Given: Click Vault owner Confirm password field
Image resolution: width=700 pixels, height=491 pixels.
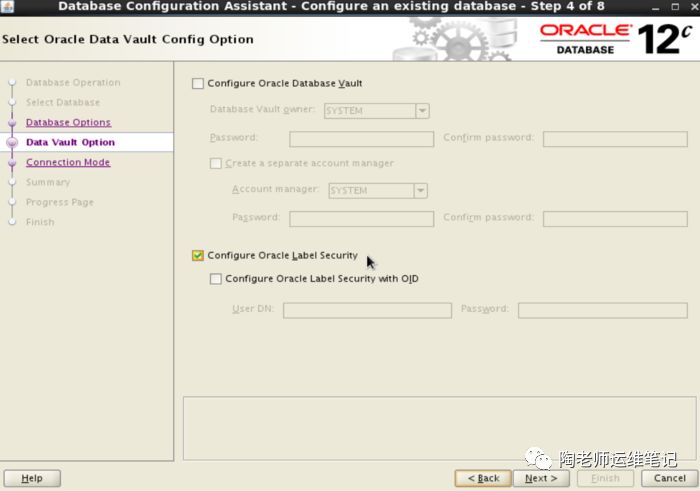Looking at the screenshot, I should point(615,139).
